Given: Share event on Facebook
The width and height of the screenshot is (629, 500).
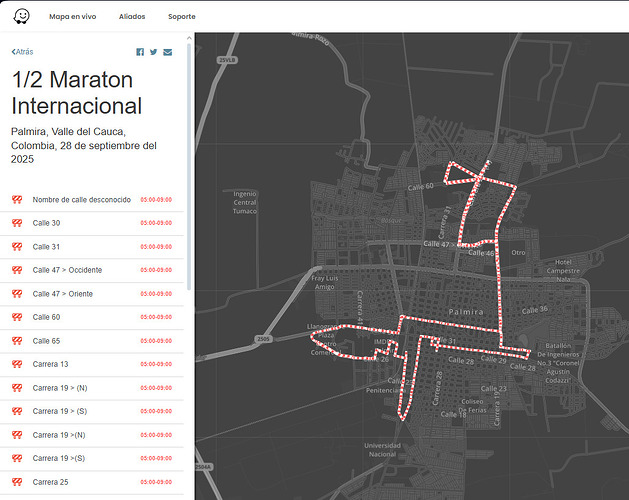Looking at the screenshot, I should (x=140, y=52).
